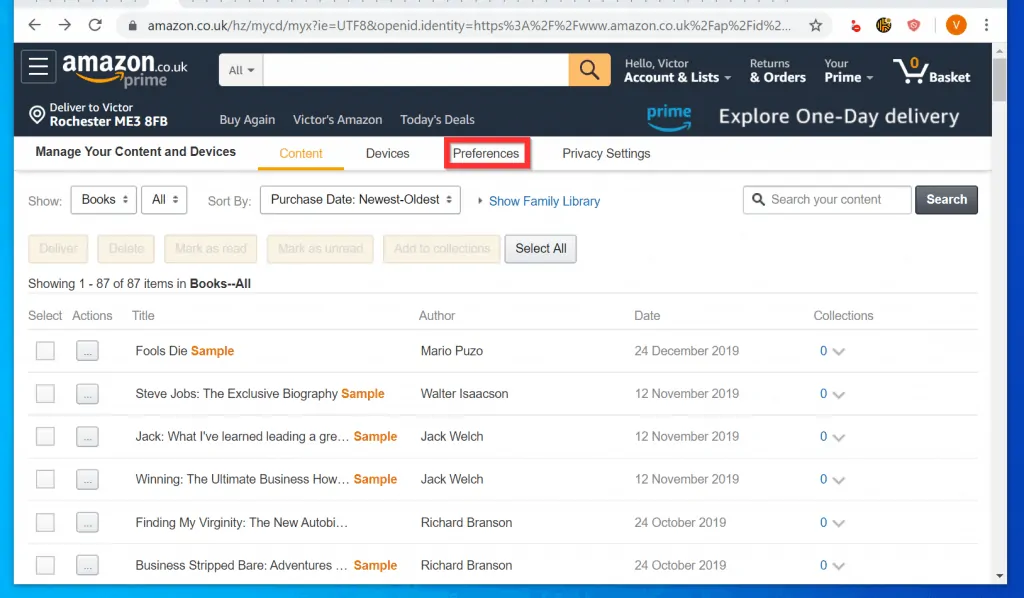Open the actions menu for Fools Die
1024x598 pixels.
pos(87,350)
